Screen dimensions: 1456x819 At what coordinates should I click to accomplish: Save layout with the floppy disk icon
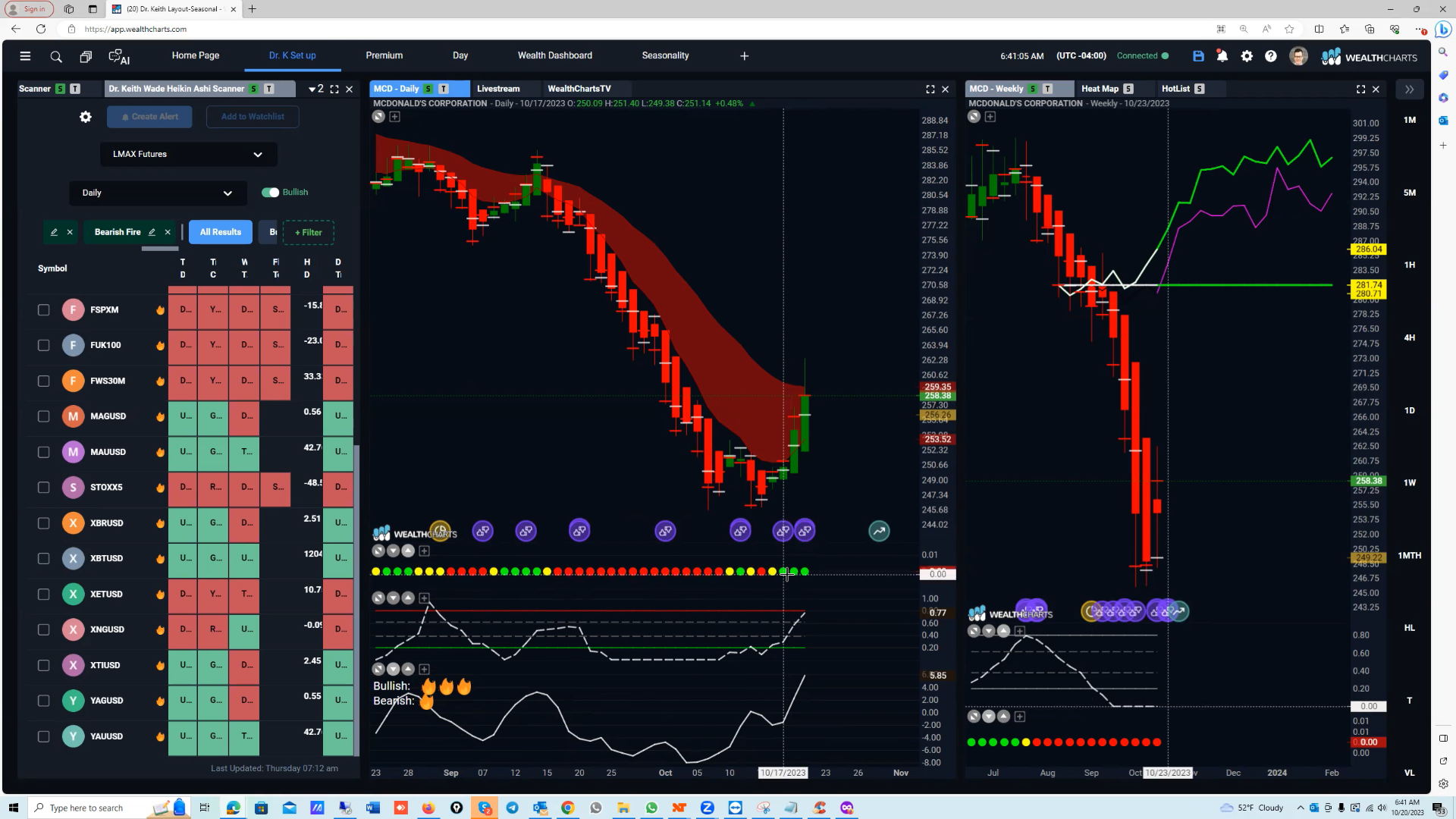point(1198,56)
